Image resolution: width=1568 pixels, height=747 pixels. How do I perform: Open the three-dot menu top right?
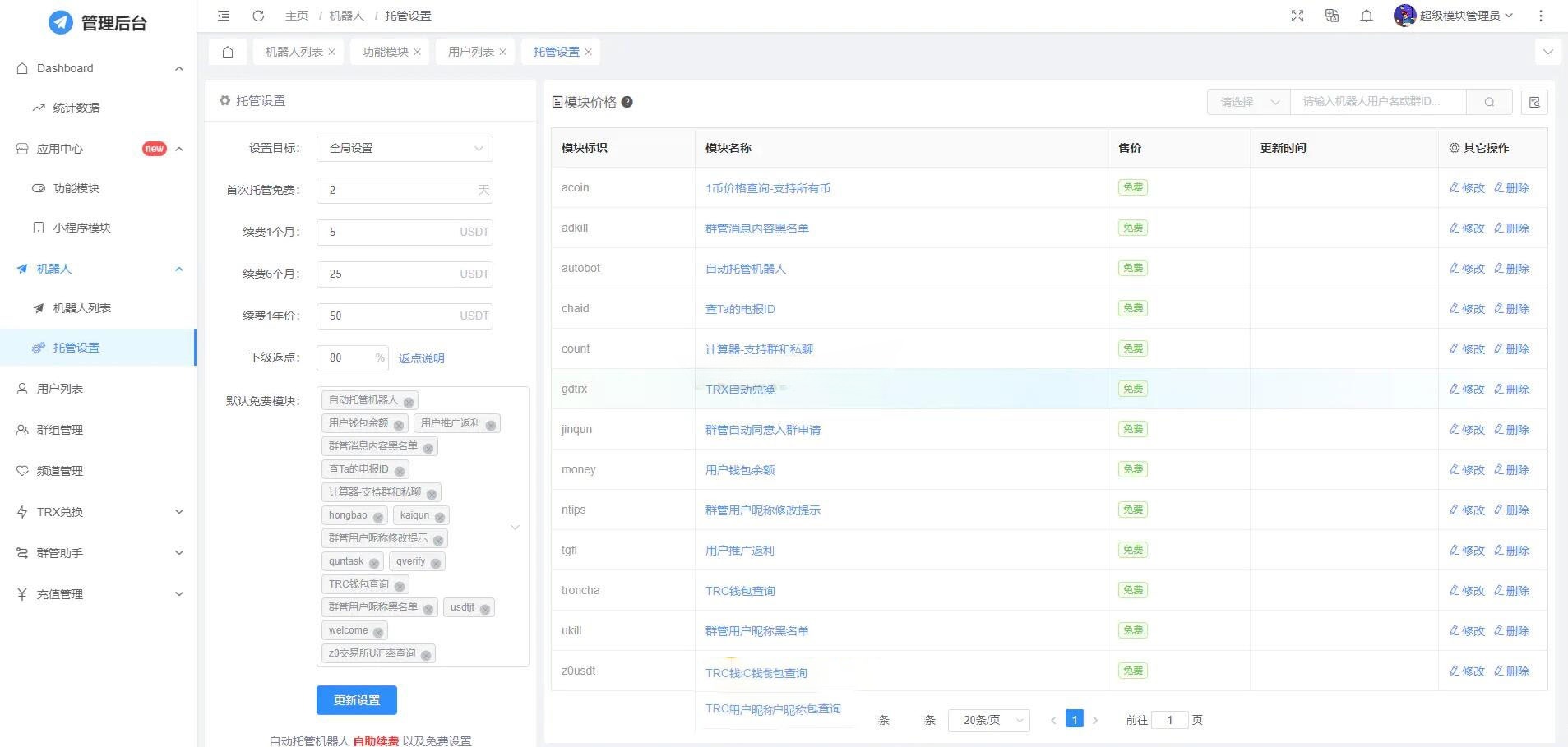pos(1540,15)
